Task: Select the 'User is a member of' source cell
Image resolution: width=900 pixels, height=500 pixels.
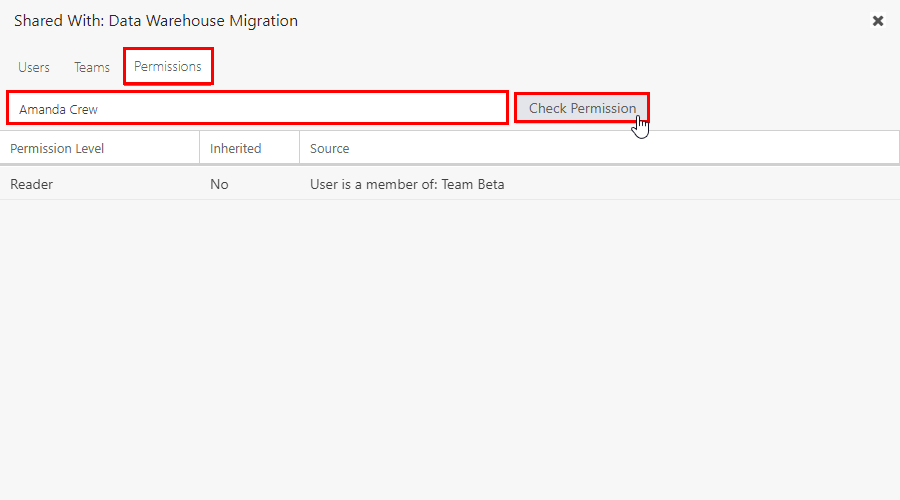Action: coord(407,184)
